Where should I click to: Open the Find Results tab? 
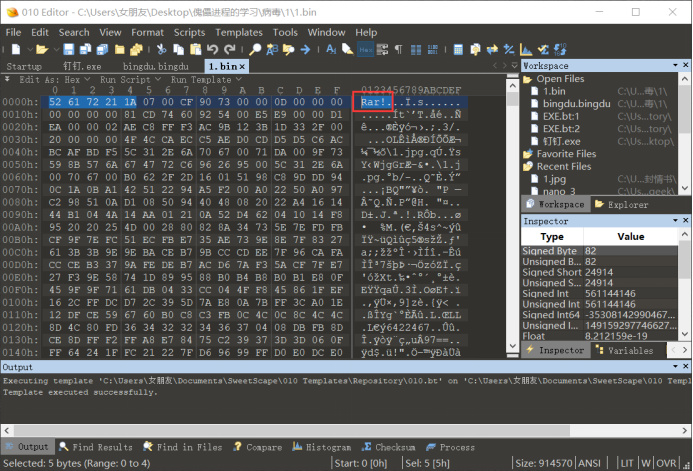tap(95, 447)
